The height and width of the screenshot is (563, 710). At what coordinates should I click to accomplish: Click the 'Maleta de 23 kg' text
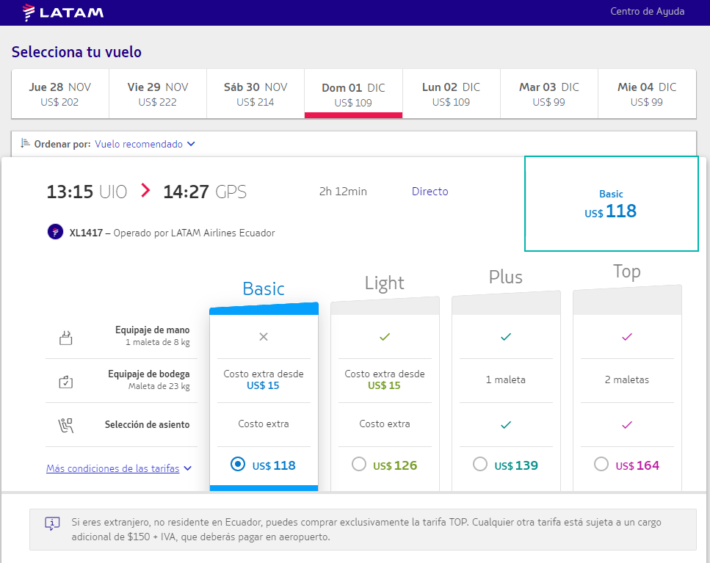pos(159,386)
